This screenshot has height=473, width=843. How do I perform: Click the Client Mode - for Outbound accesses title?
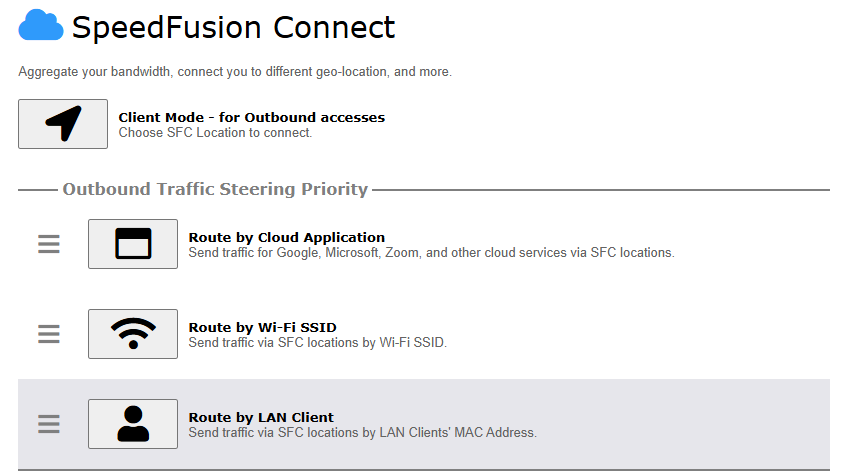252,117
